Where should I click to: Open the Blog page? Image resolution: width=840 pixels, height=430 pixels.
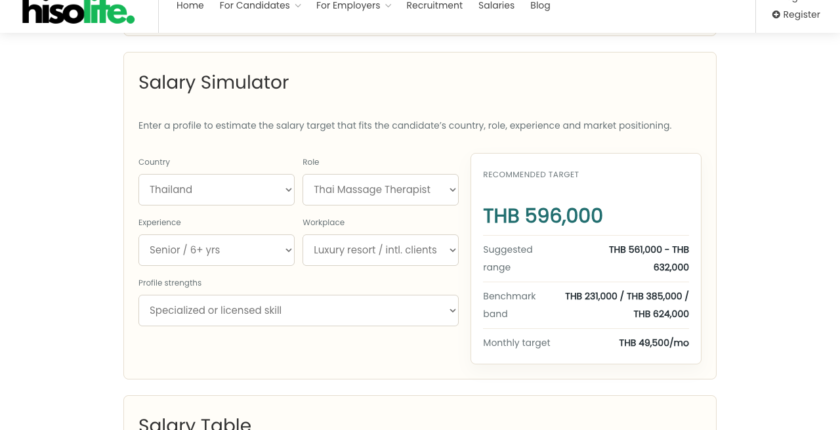point(540,6)
